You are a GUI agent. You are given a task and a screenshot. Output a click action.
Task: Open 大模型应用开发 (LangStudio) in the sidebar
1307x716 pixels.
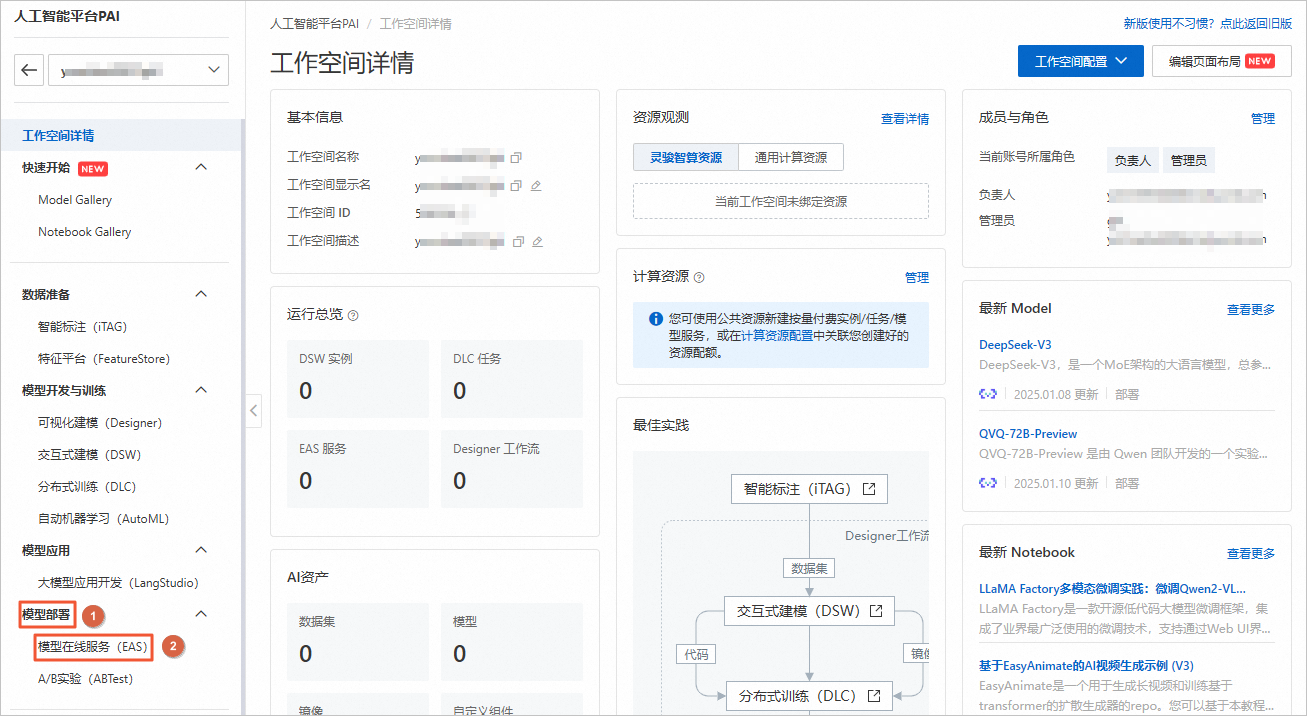118,583
